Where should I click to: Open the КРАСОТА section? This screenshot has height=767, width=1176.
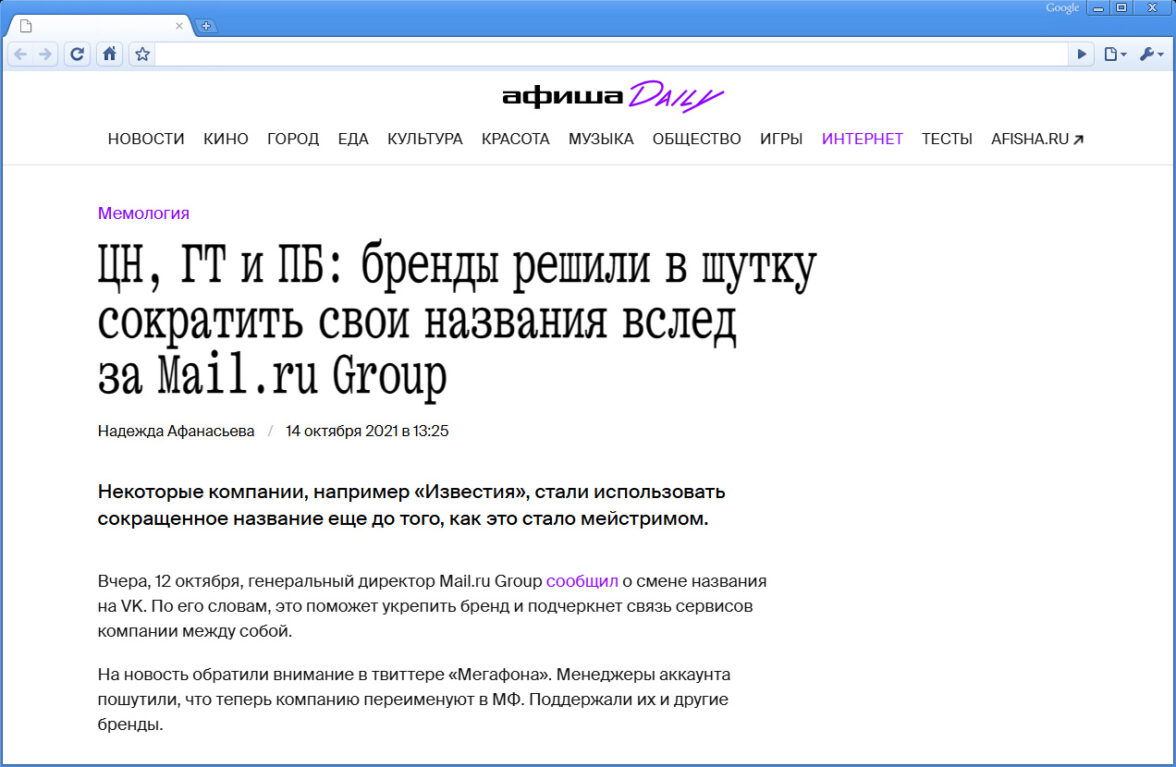[x=515, y=139]
